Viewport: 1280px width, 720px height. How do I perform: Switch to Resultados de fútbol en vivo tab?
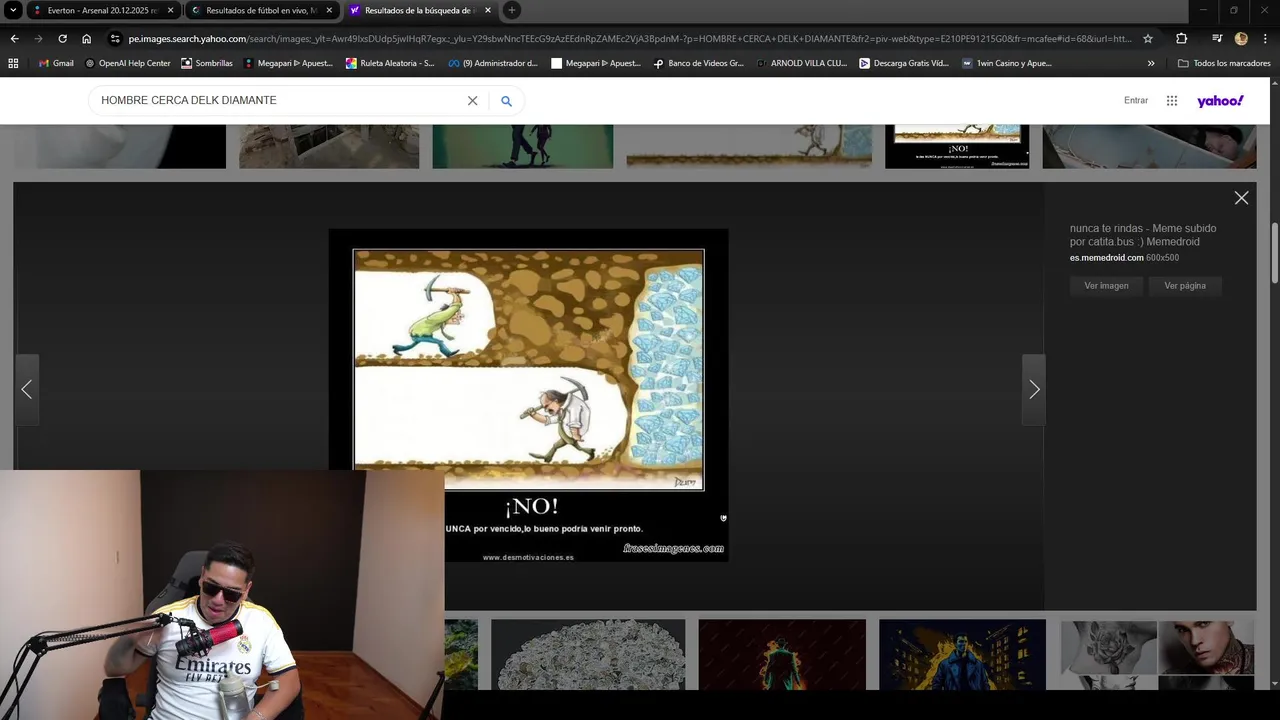pyautogui.click(x=261, y=10)
